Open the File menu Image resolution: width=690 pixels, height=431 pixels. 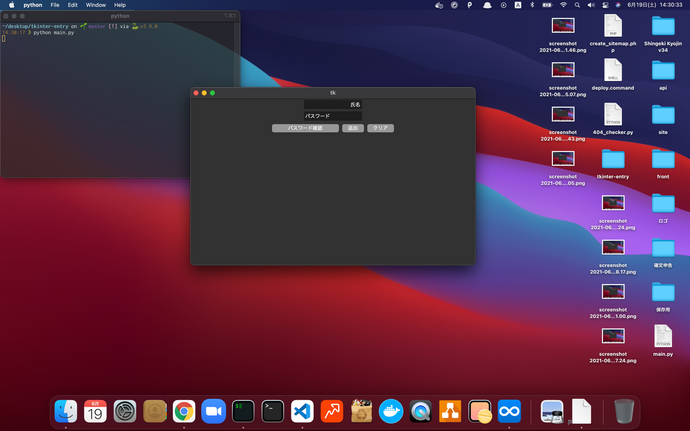(55, 5)
